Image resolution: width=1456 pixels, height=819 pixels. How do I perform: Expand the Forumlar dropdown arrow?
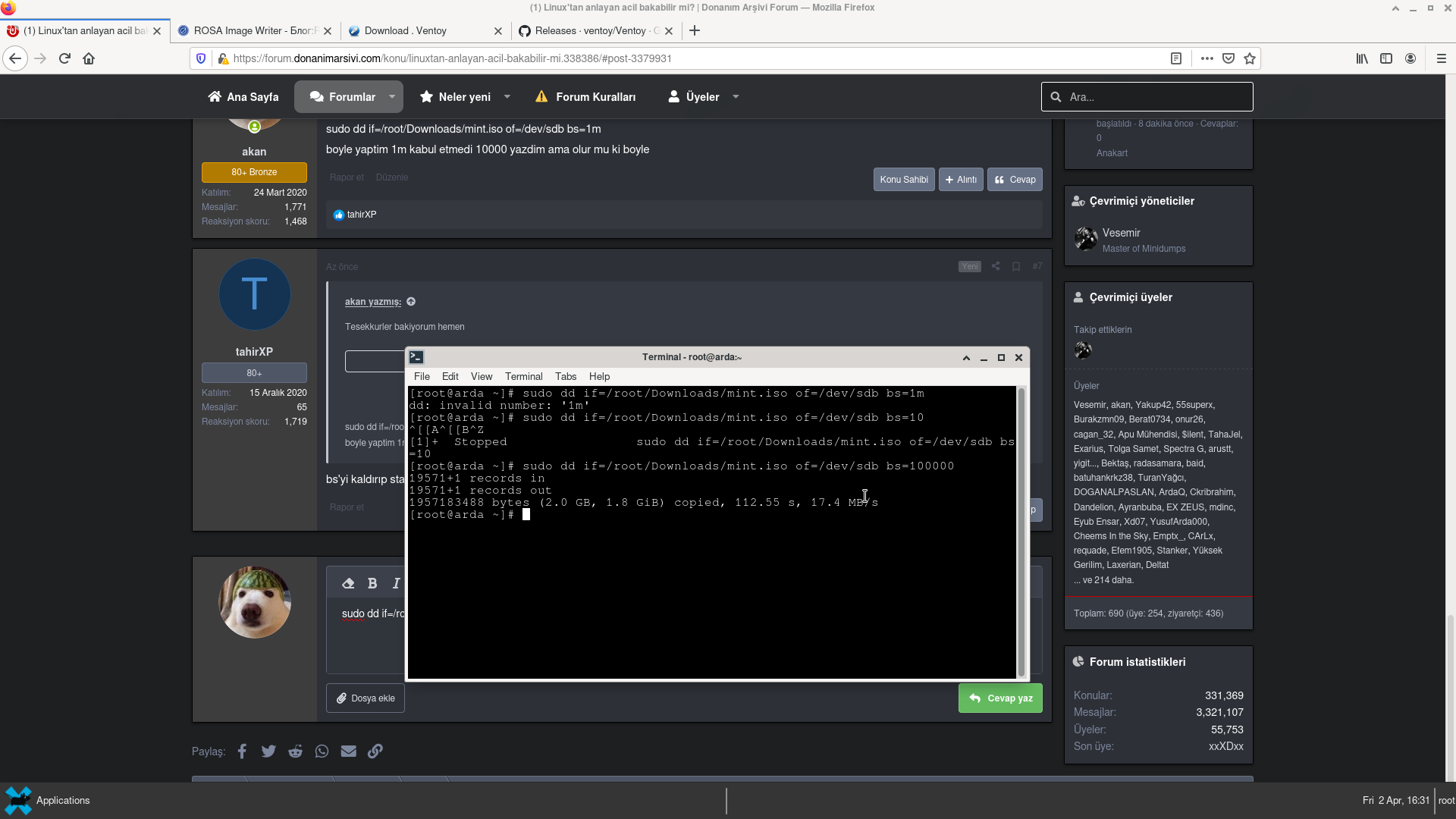click(x=392, y=96)
